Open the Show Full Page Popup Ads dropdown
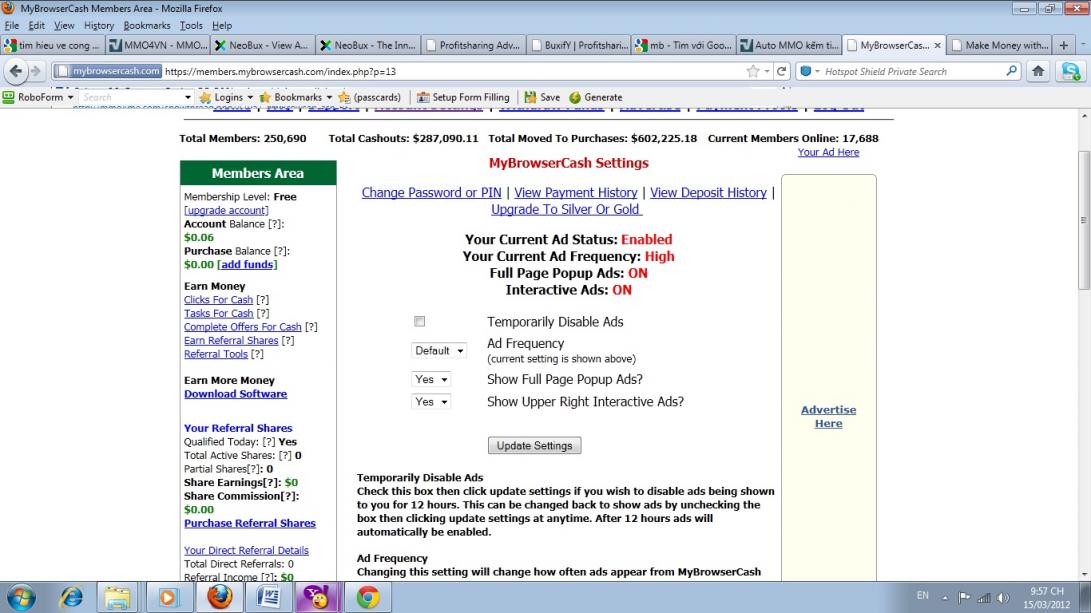Image resolution: width=1091 pixels, height=613 pixels. pos(431,380)
